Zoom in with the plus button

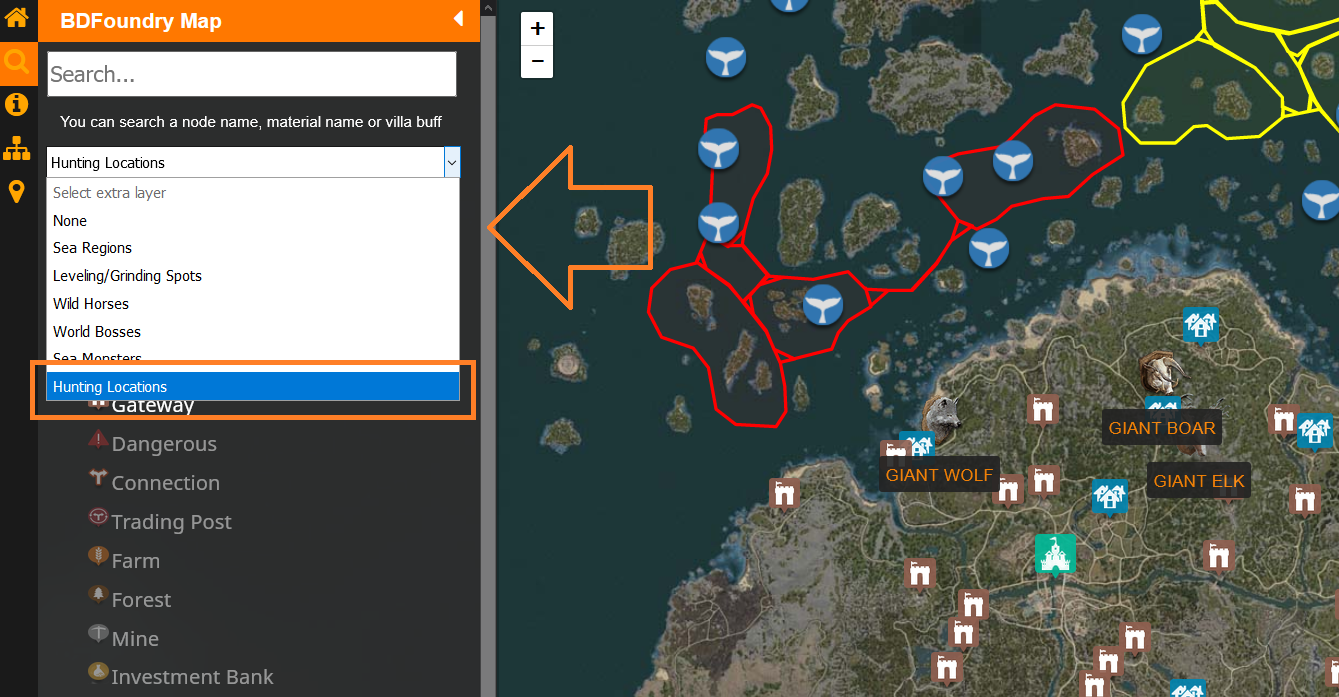(x=538, y=29)
